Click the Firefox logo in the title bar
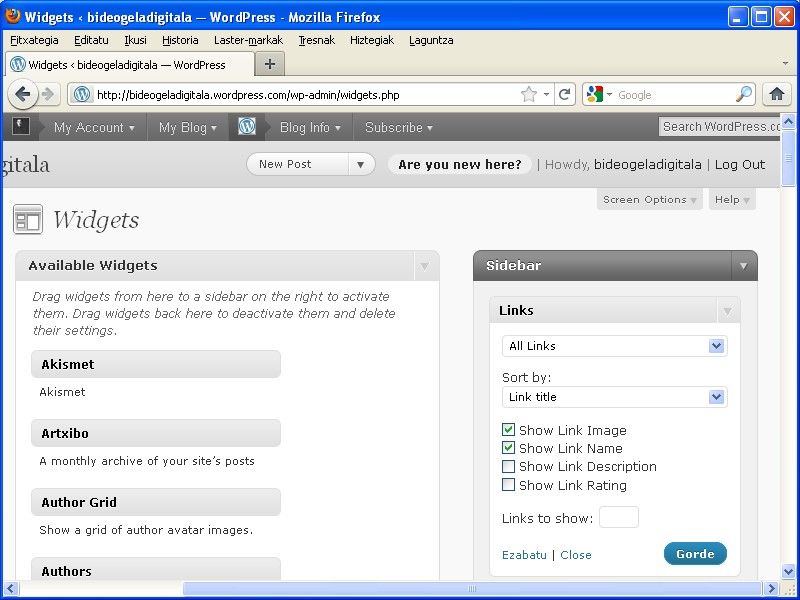800x600 pixels. coord(12,16)
